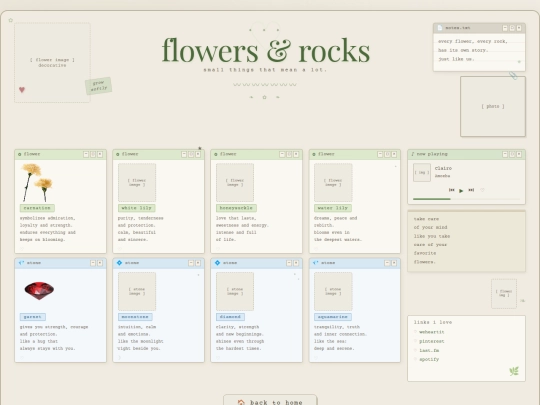The width and height of the screenshot is (540, 405).
Task: Play the Clairo track
Action: (461, 190)
